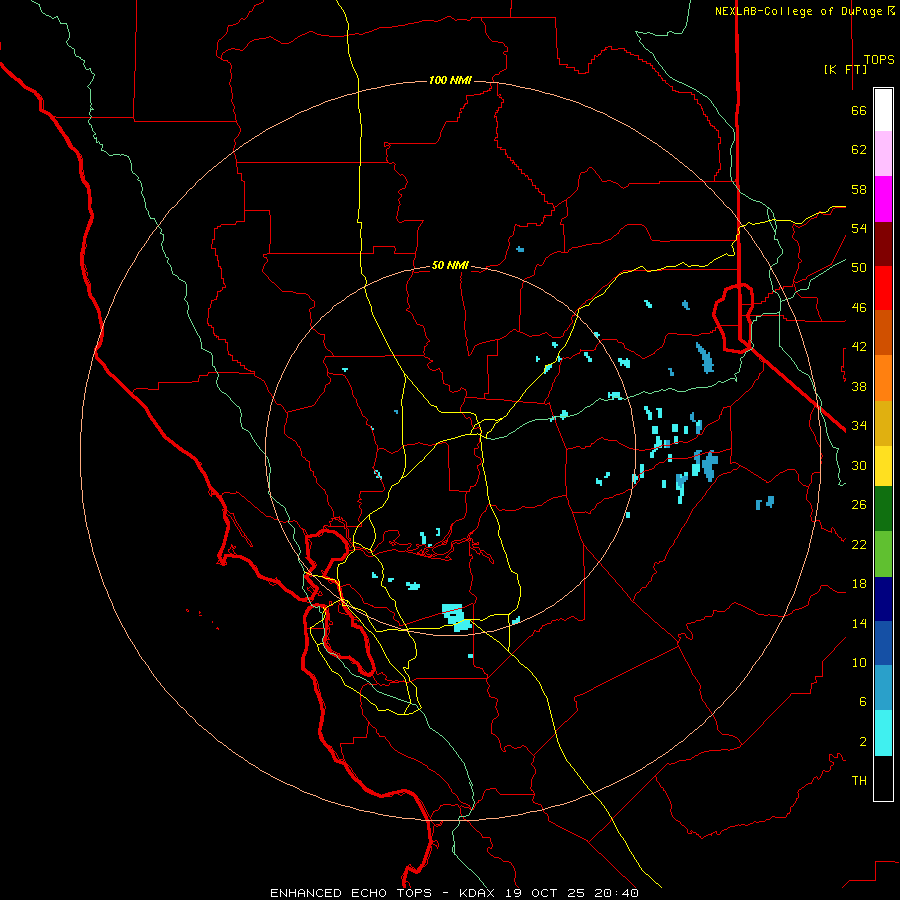Image resolution: width=900 pixels, height=900 pixels.
Task: Click the dark green 30 kft legend swatch
Action: point(883,509)
